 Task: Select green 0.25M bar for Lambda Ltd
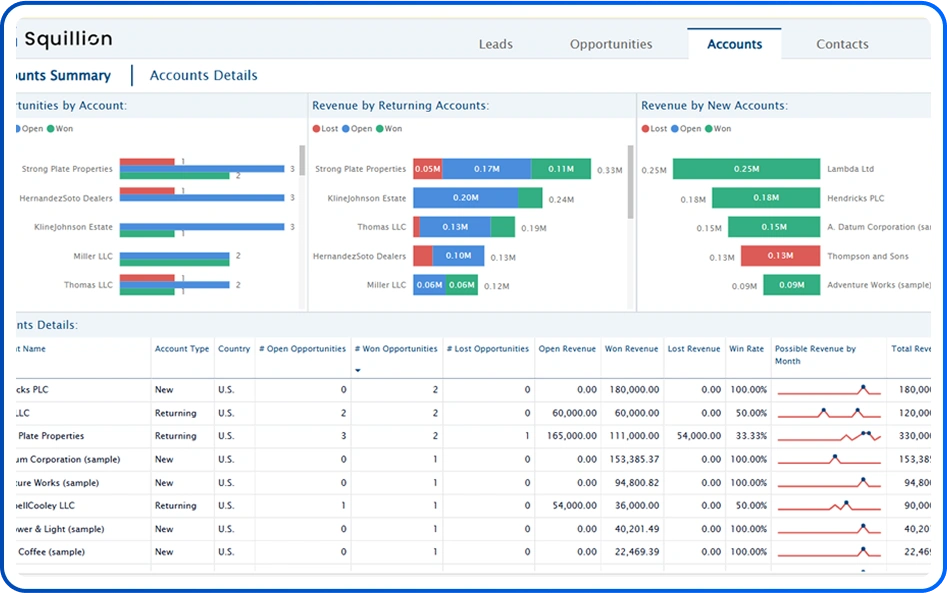coord(746,169)
